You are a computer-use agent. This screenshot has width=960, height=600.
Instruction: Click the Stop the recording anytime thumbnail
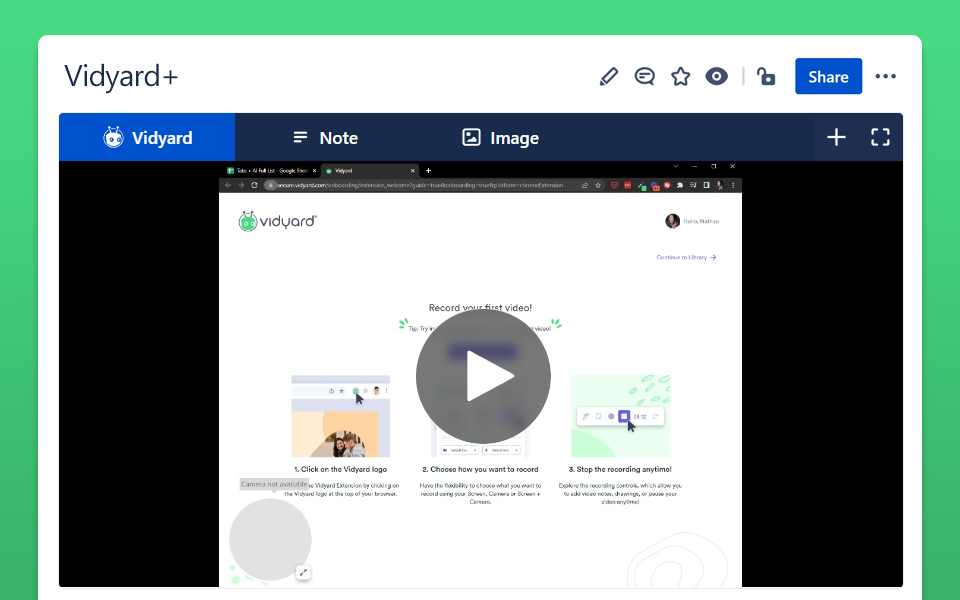[x=620, y=416]
